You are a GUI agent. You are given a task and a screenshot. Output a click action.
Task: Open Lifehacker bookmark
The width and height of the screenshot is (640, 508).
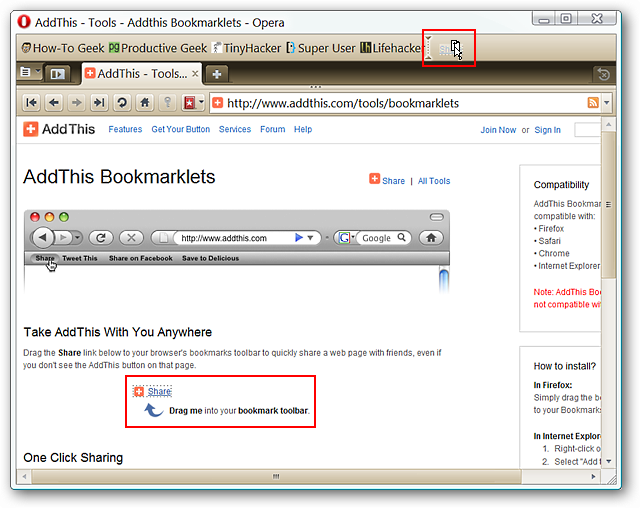tap(391, 48)
